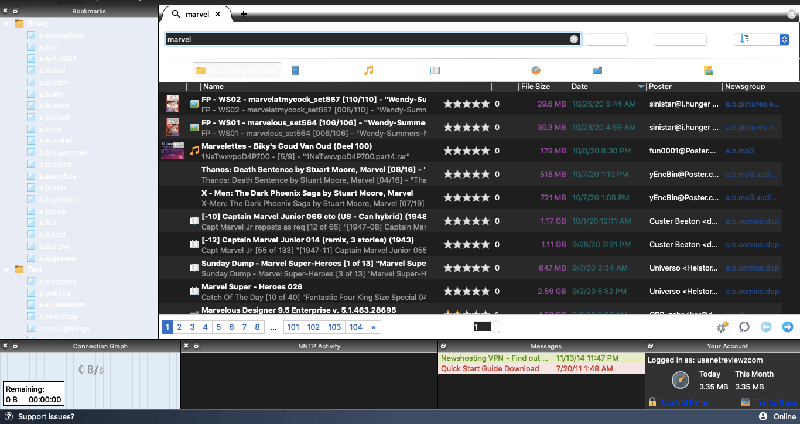
Task: Rate Thanos: Death Sentence result with stars
Action: point(466,174)
